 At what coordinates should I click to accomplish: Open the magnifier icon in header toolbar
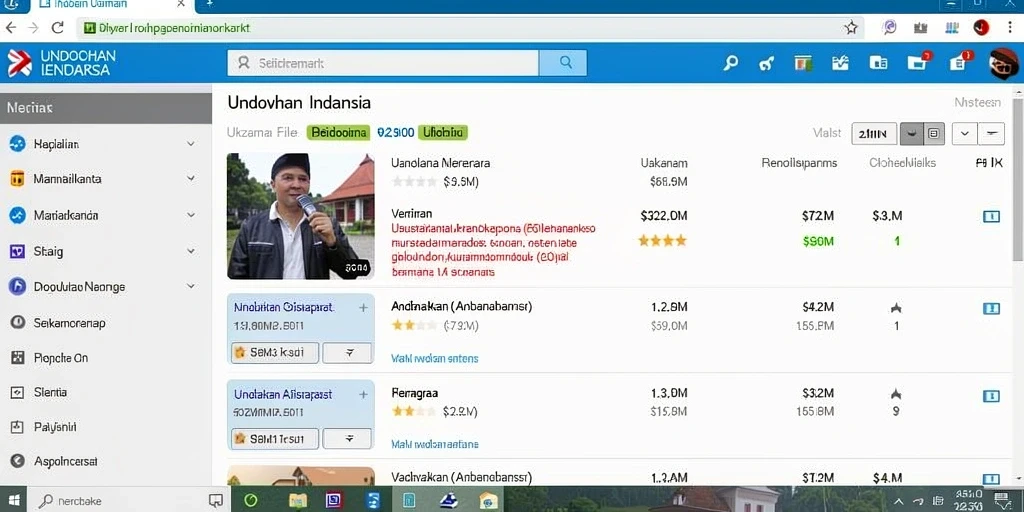coord(731,63)
